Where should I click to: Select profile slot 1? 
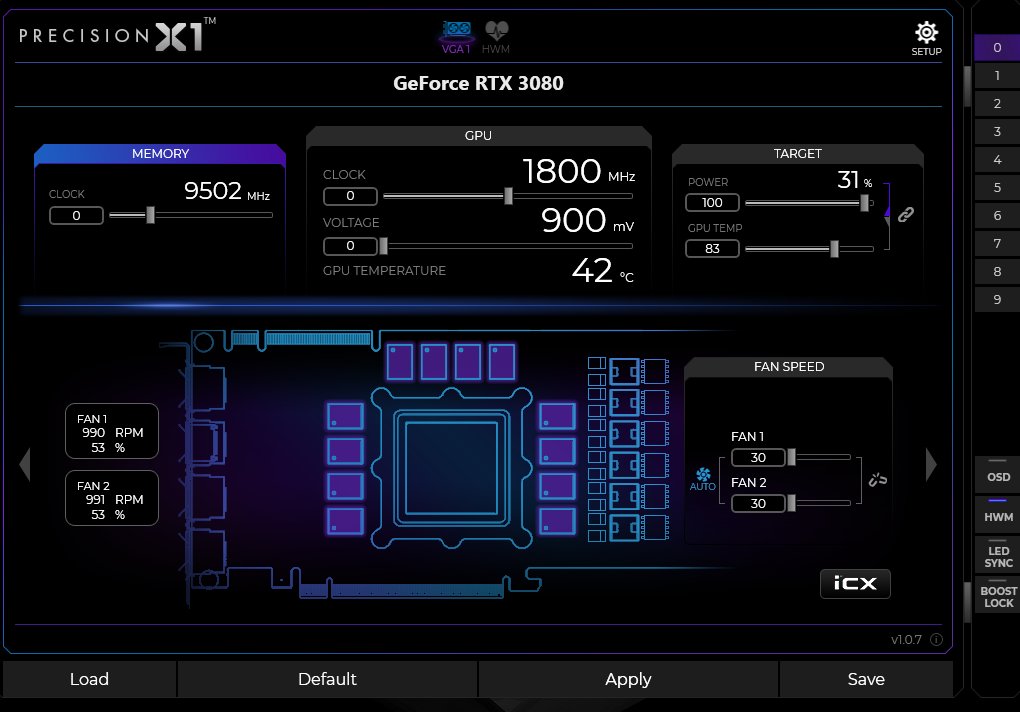pyautogui.click(x=997, y=75)
